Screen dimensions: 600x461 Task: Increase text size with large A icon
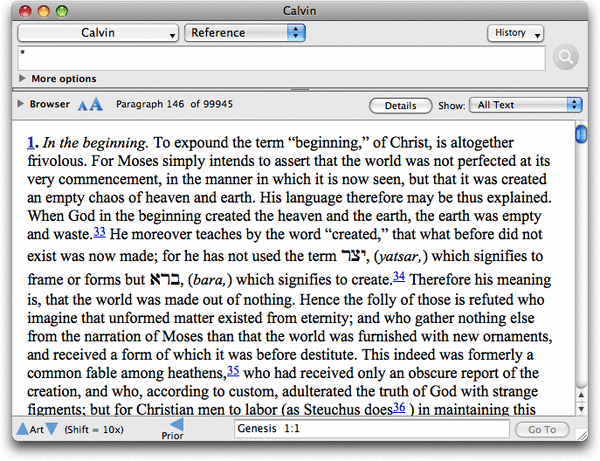96,104
